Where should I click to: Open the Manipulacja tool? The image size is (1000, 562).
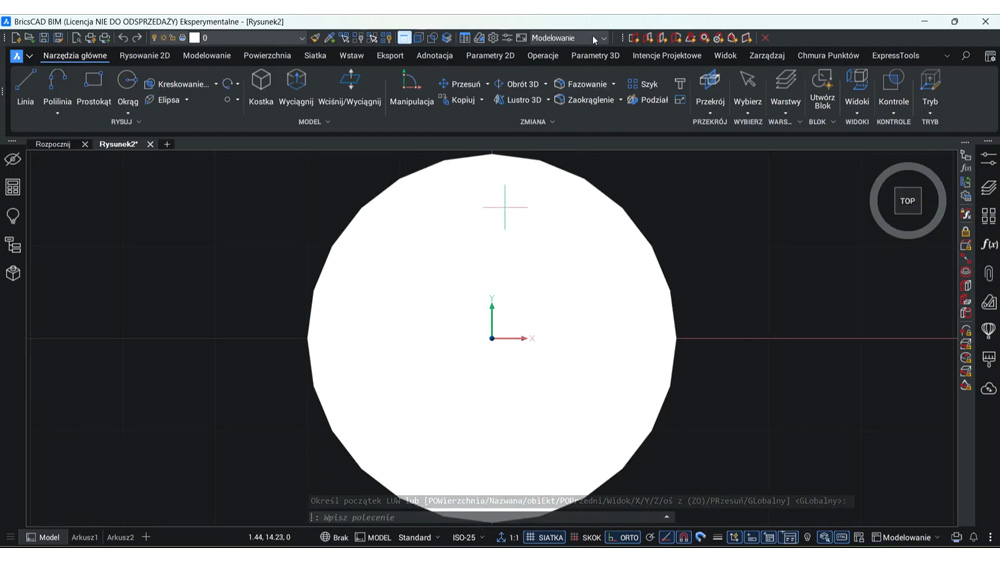tap(411, 88)
